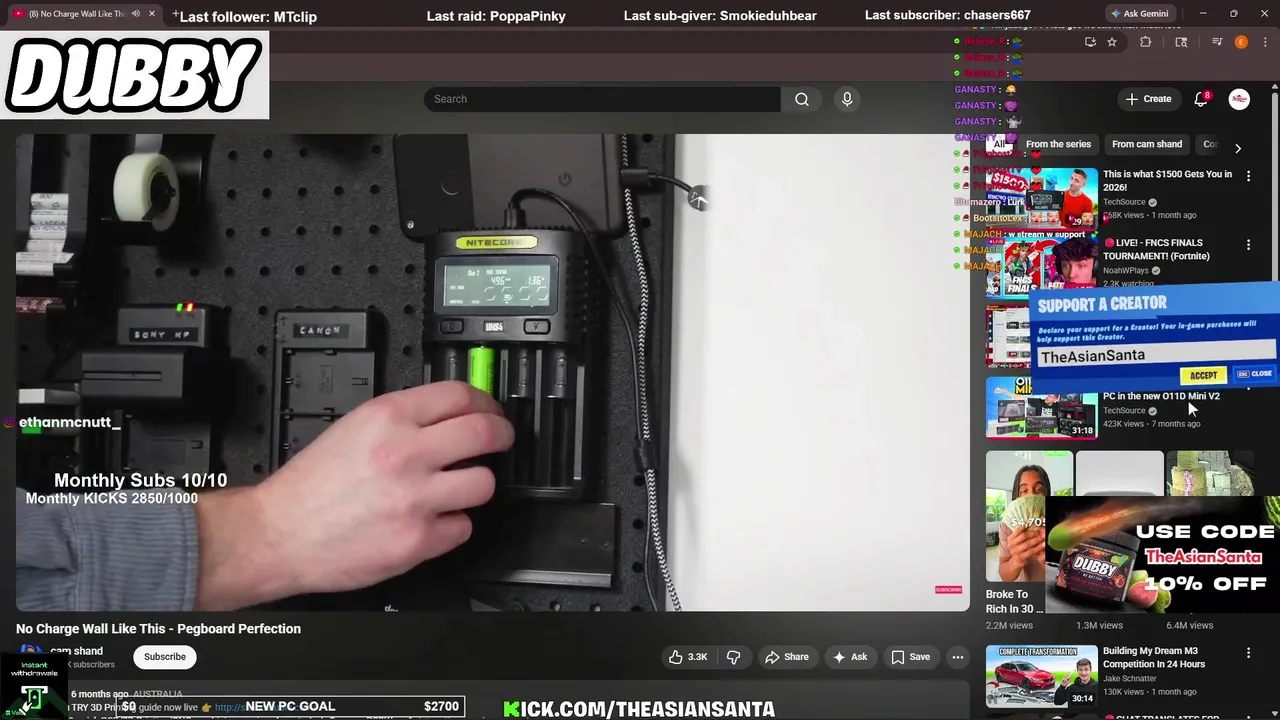Open Chrome media controls icon

pyautogui.click(x=1217, y=42)
